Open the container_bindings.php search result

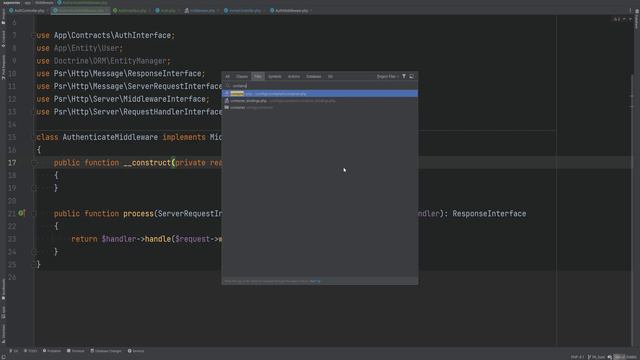320,101
